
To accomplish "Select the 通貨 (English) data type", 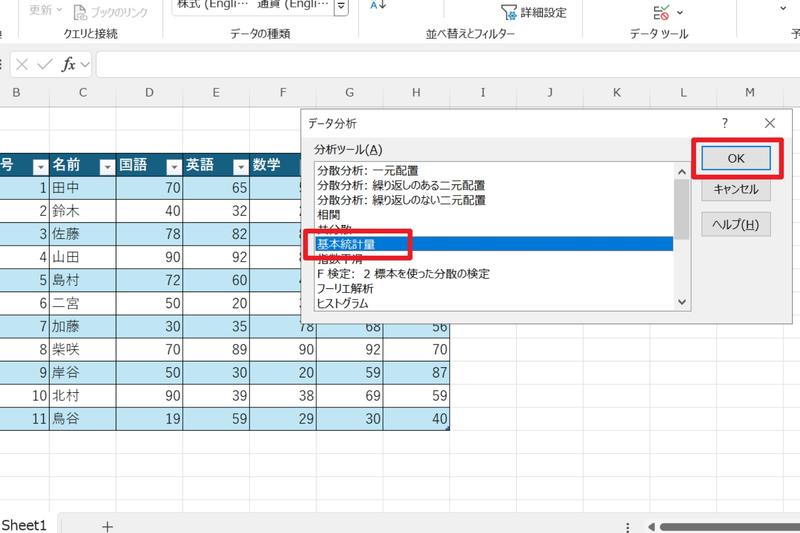I will tap(293, 5).
